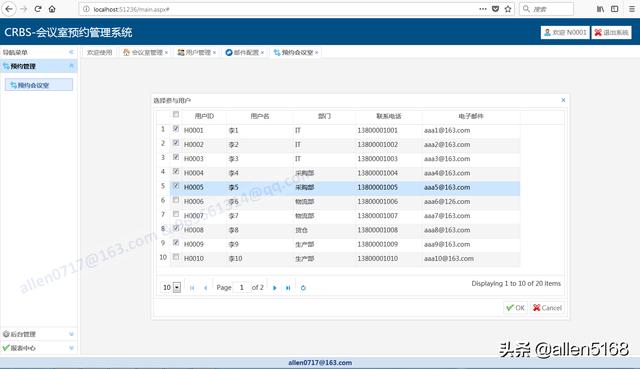
Task: Refresh the user list pager icon
Action: [303, 288]
